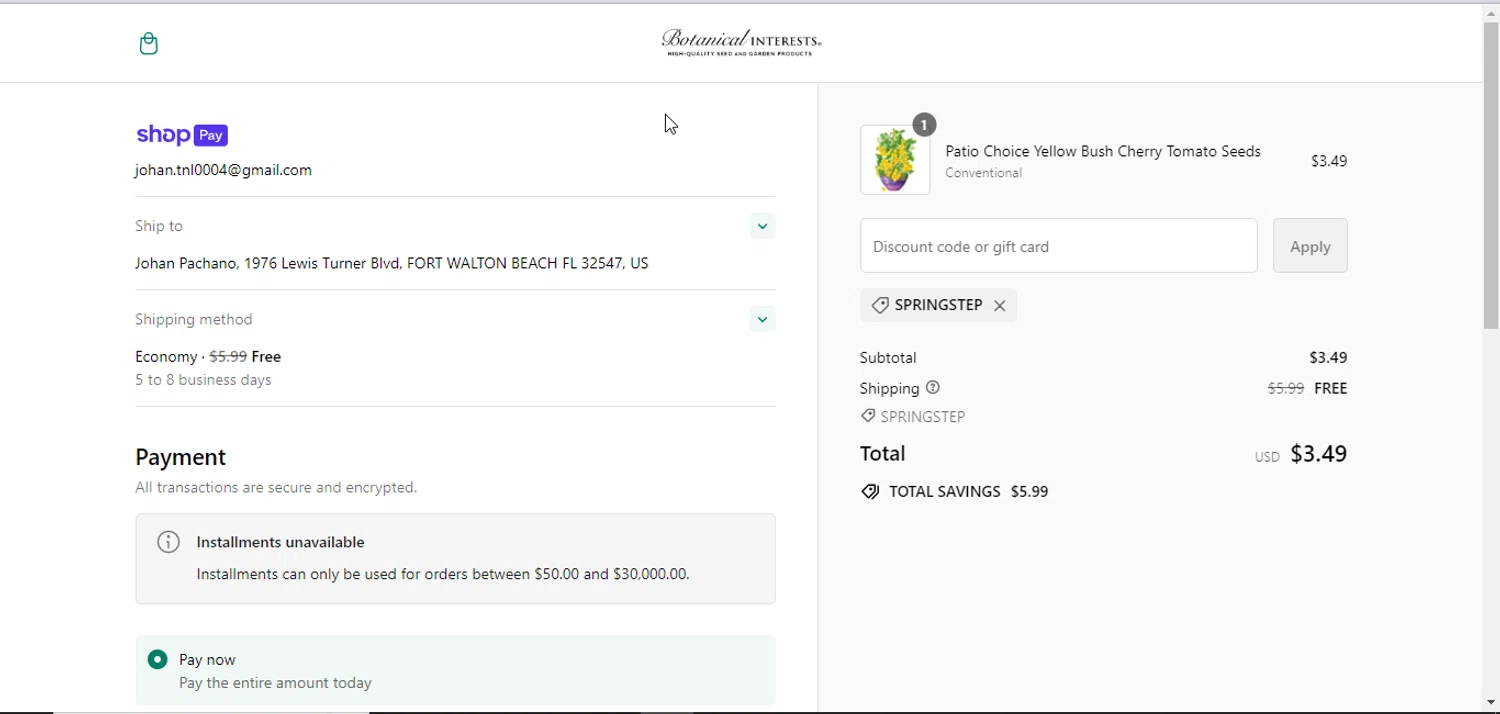The height and width of the screenshot is (714, 1500).
Task: Select the Pay now radio button
Action: tap(157, 659)
